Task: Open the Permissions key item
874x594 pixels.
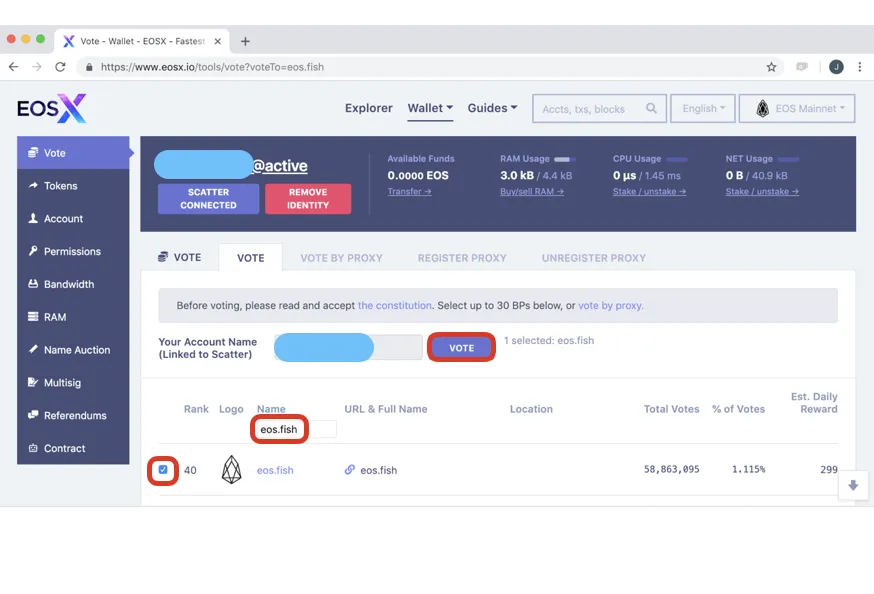Action: 73,251
